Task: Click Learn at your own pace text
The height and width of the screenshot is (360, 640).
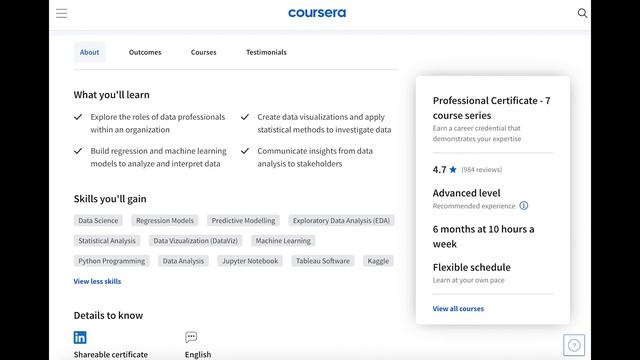Action: point(469,280)
